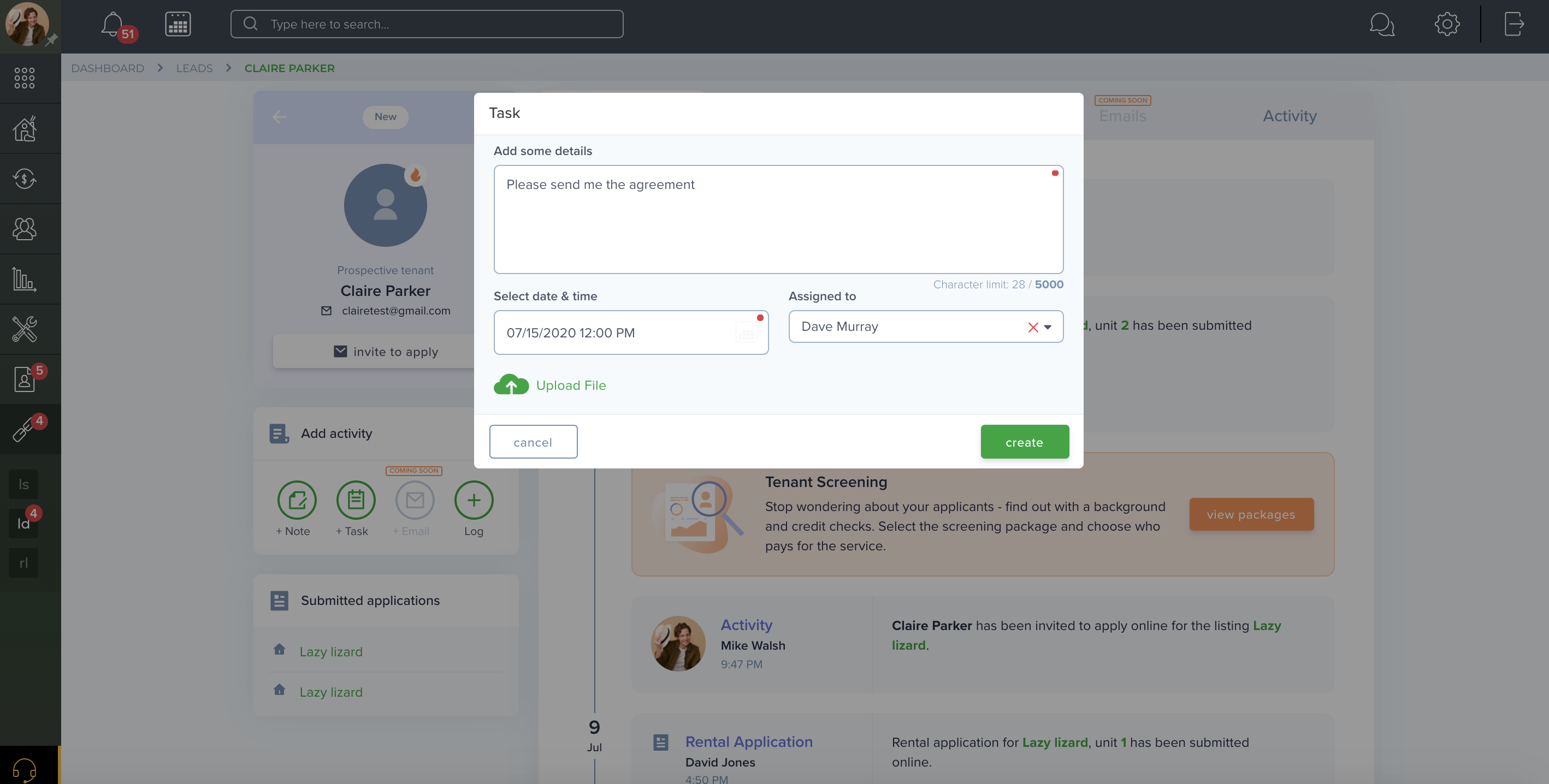Screen dimensions: 1549x784
Task: Click the user profile avatar
Action: [x=27, y=24]
